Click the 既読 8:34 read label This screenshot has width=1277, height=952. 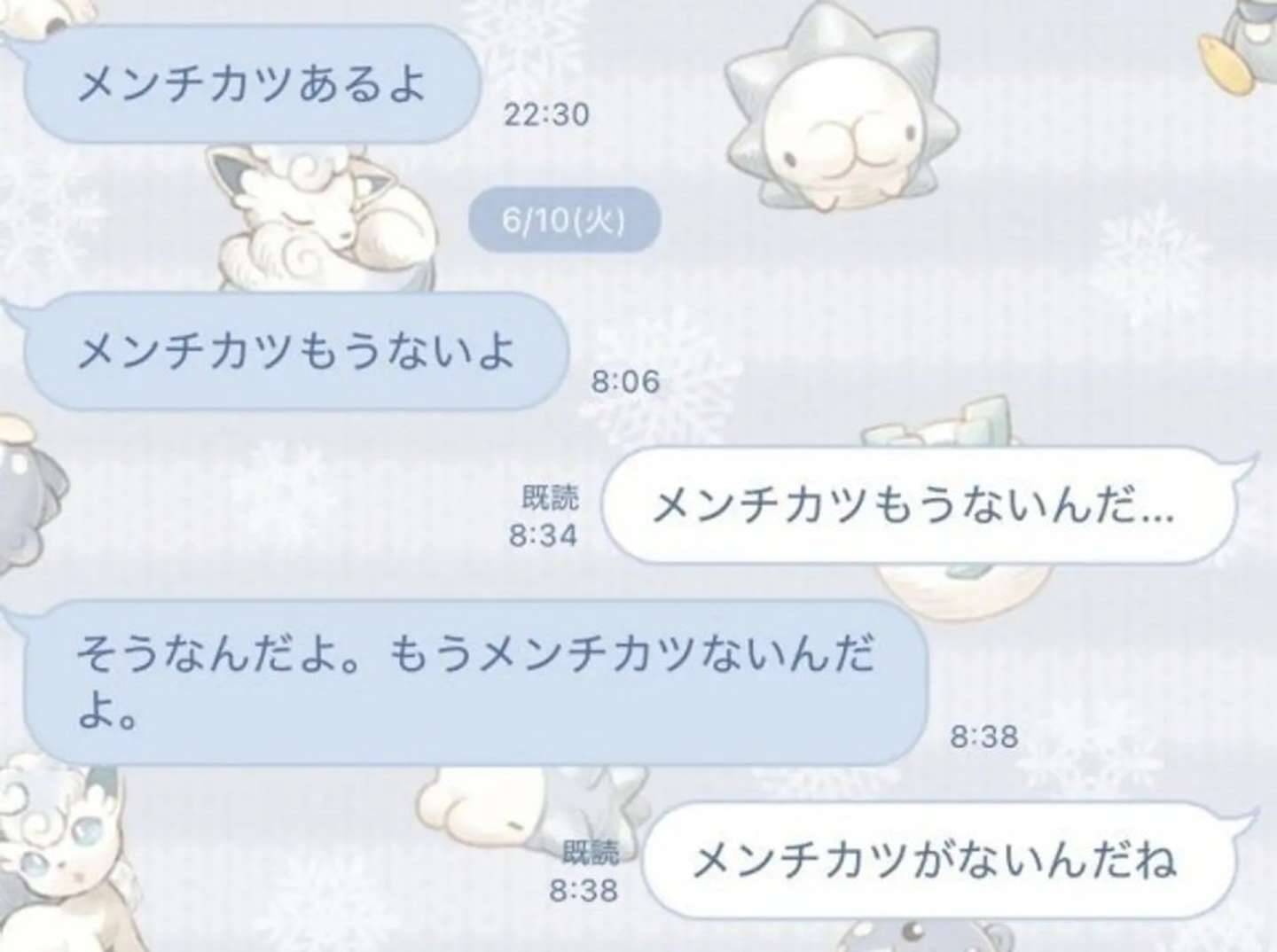click(x=544, y=517)
